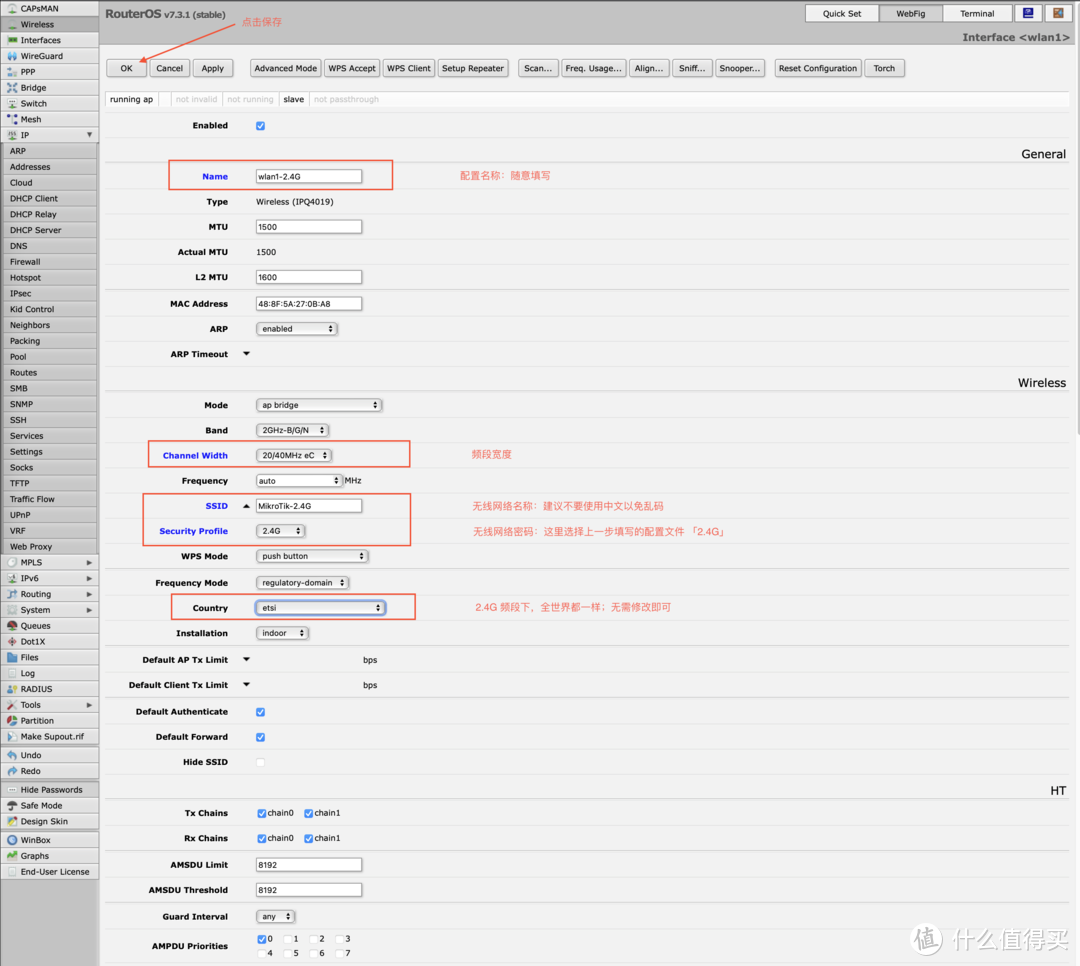The image size is (1080, 966).
Task: Open the Queues sidebar icon
Action: coord(12,626)
